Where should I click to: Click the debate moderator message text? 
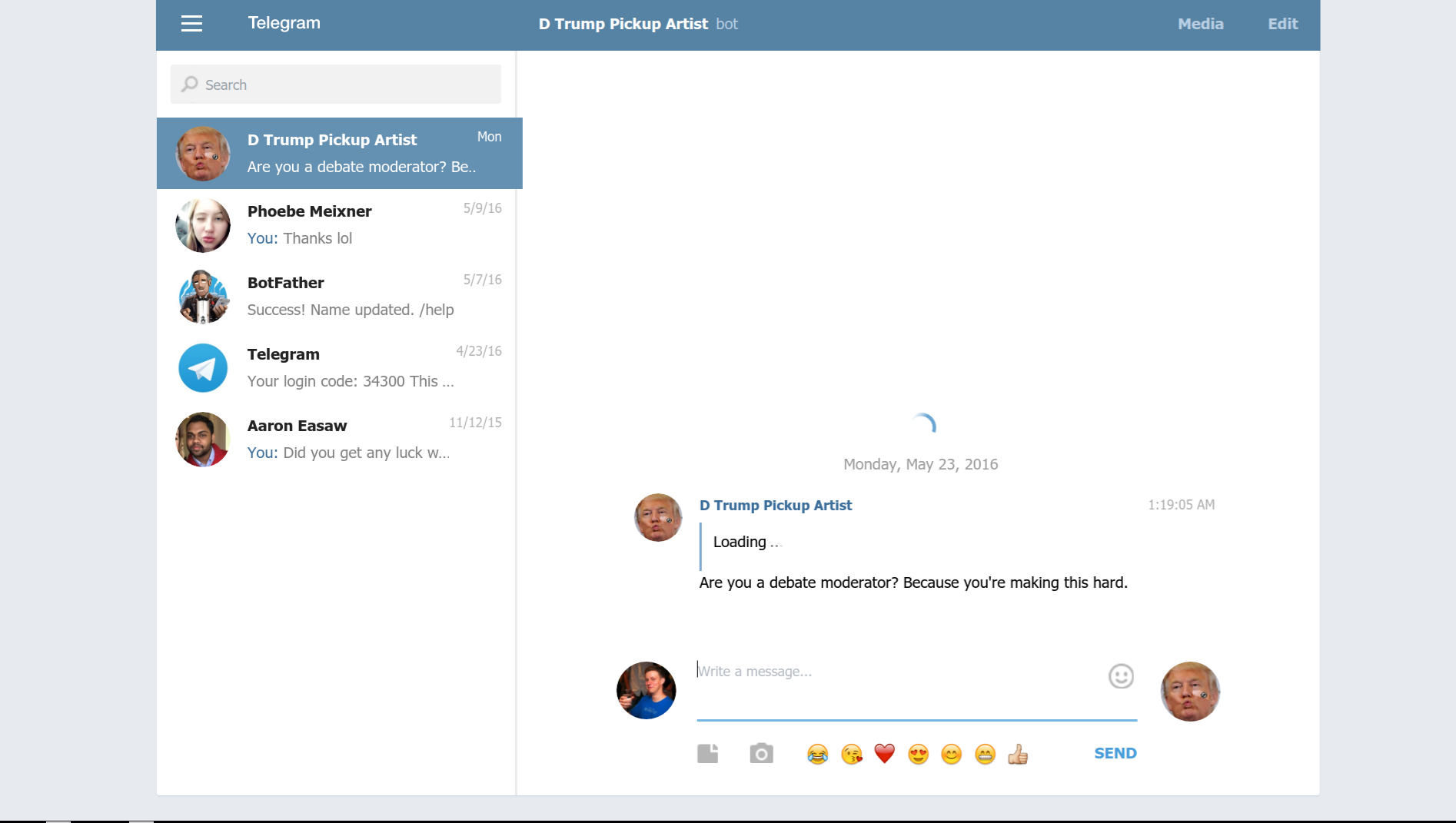click(x=913, y=582)
